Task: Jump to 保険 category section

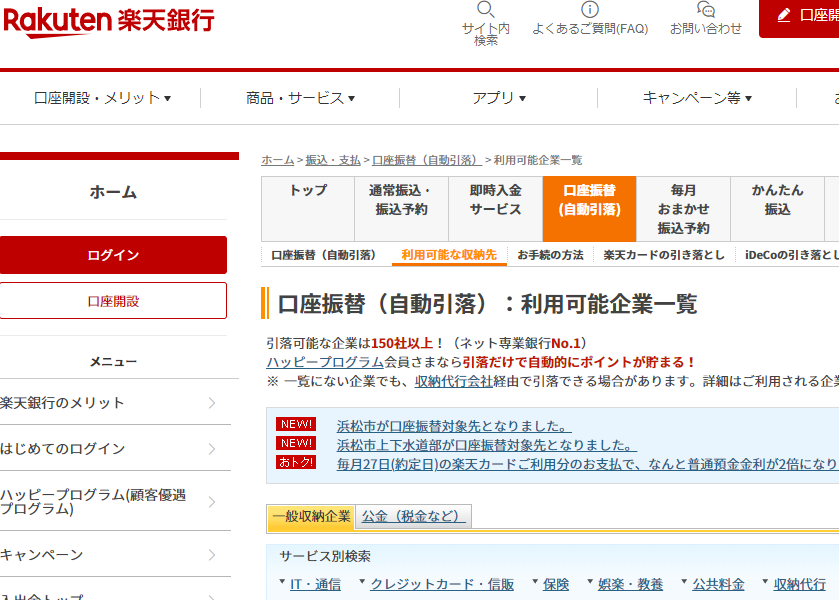Action: pyautogui.click(x=556, y=584)
